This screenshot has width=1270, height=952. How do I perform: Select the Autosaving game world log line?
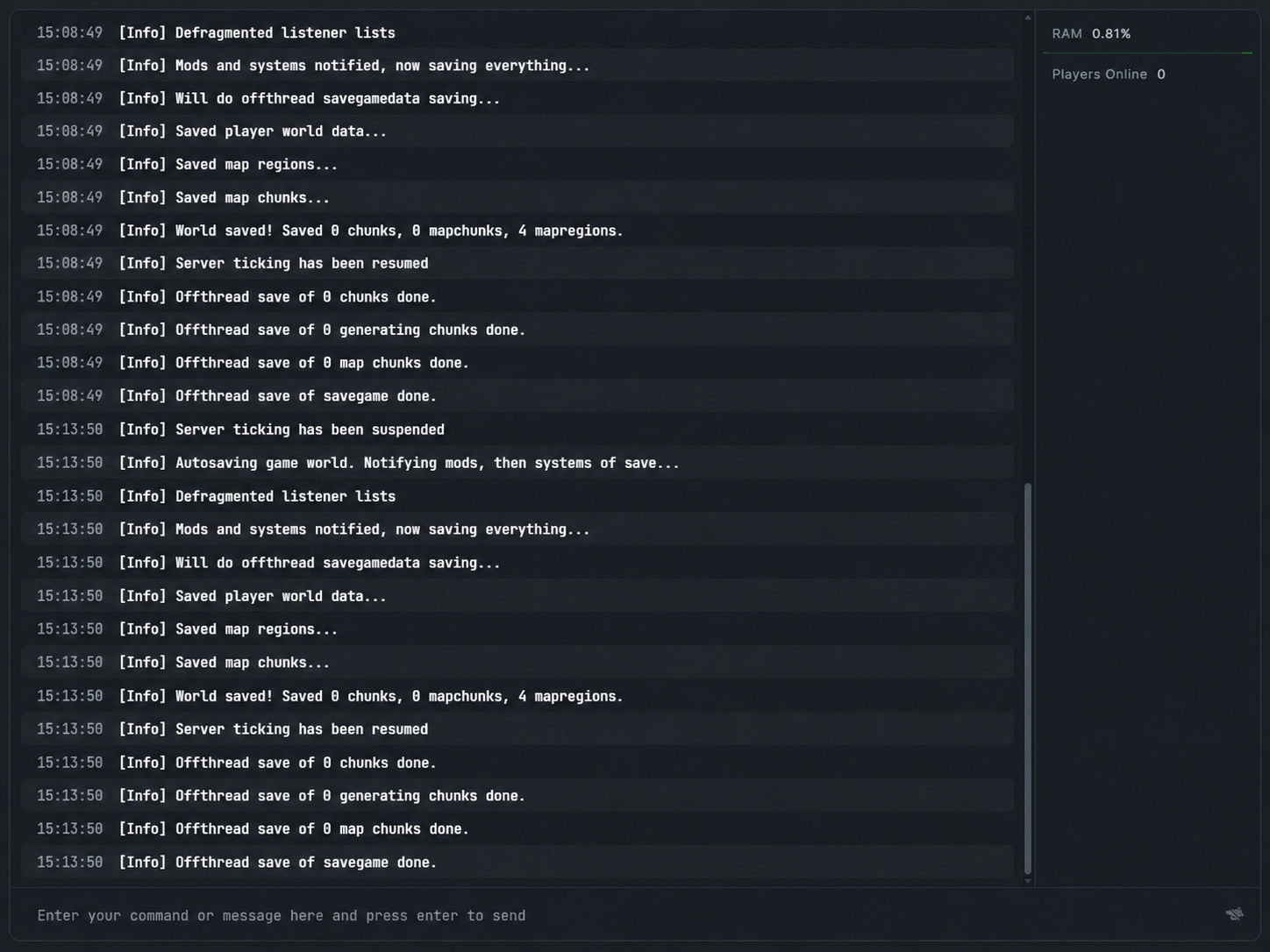[517, 462]
